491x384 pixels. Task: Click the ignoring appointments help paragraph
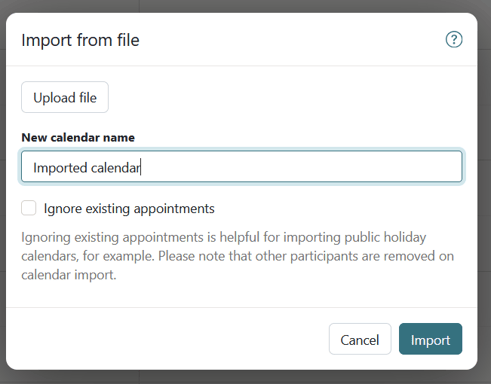coord(237,256)
